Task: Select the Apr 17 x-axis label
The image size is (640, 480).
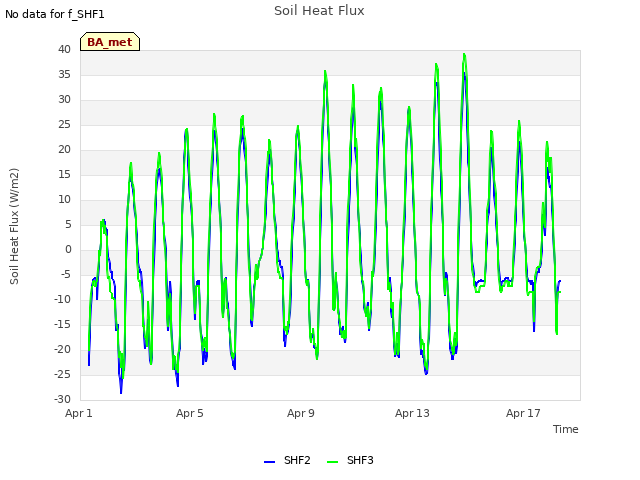Action: coord(523,413)
